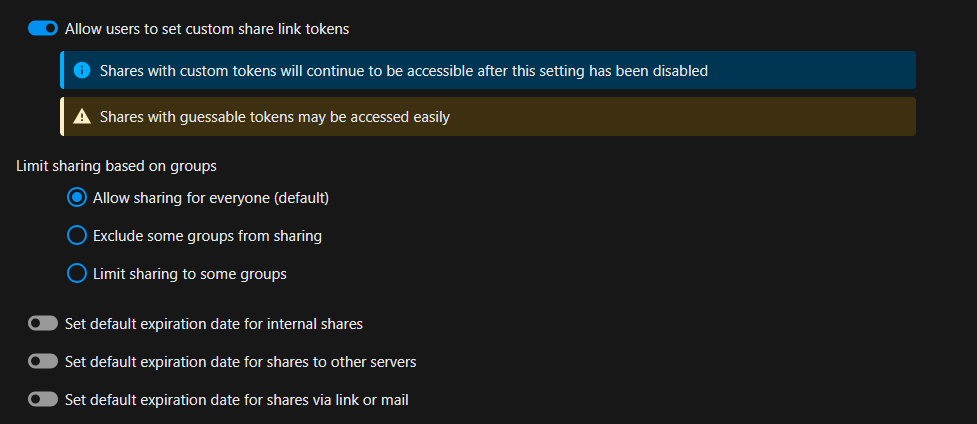Image resolution: width=977 pixels, height=424 pixels.
Task: Click the custom tokens remain accessible info message
Action: [404, 71]
